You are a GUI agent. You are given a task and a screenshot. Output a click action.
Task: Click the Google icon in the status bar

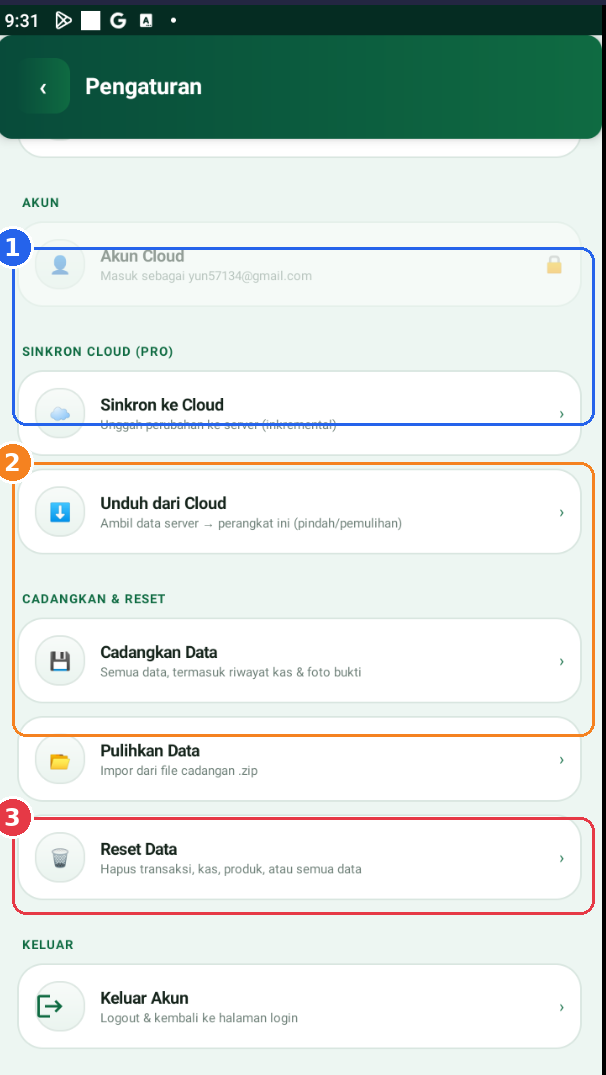pyautogui.click(x=118, y=21)
